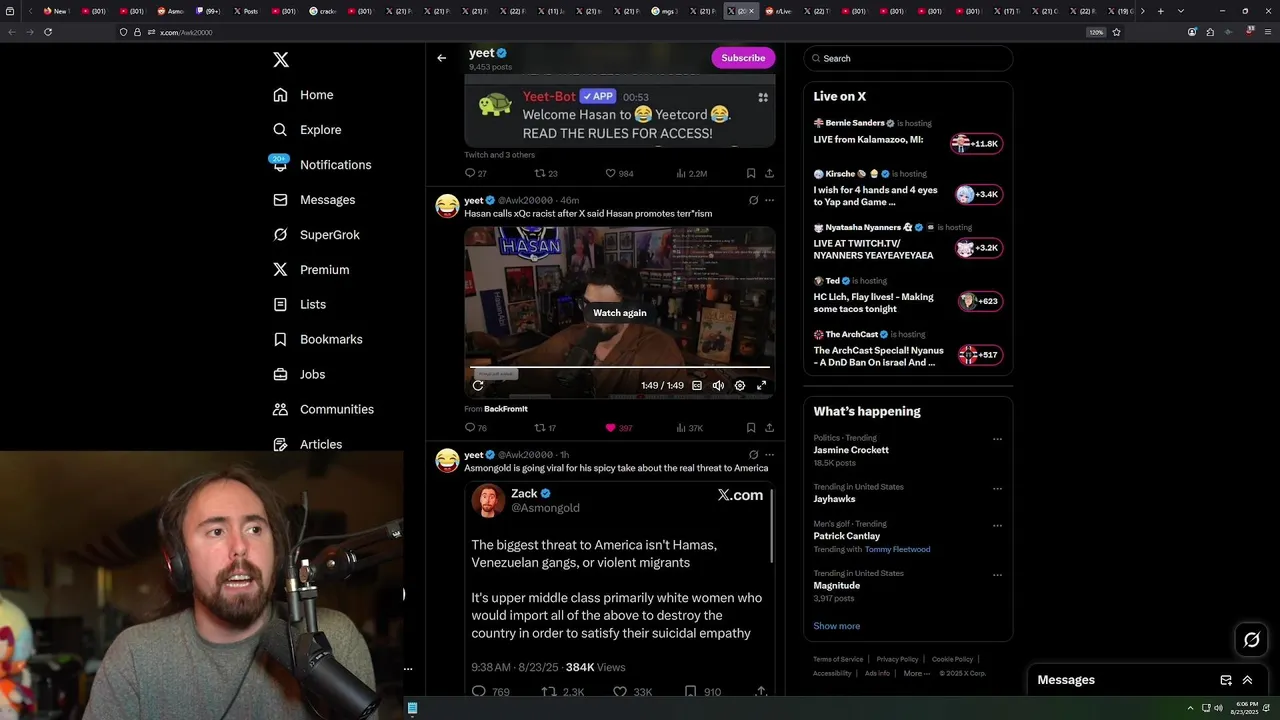Reply to the Yeet-Bot post with 27 replies
The width and height of the screenshot is (1280, 720).
(x=476, y=173)
